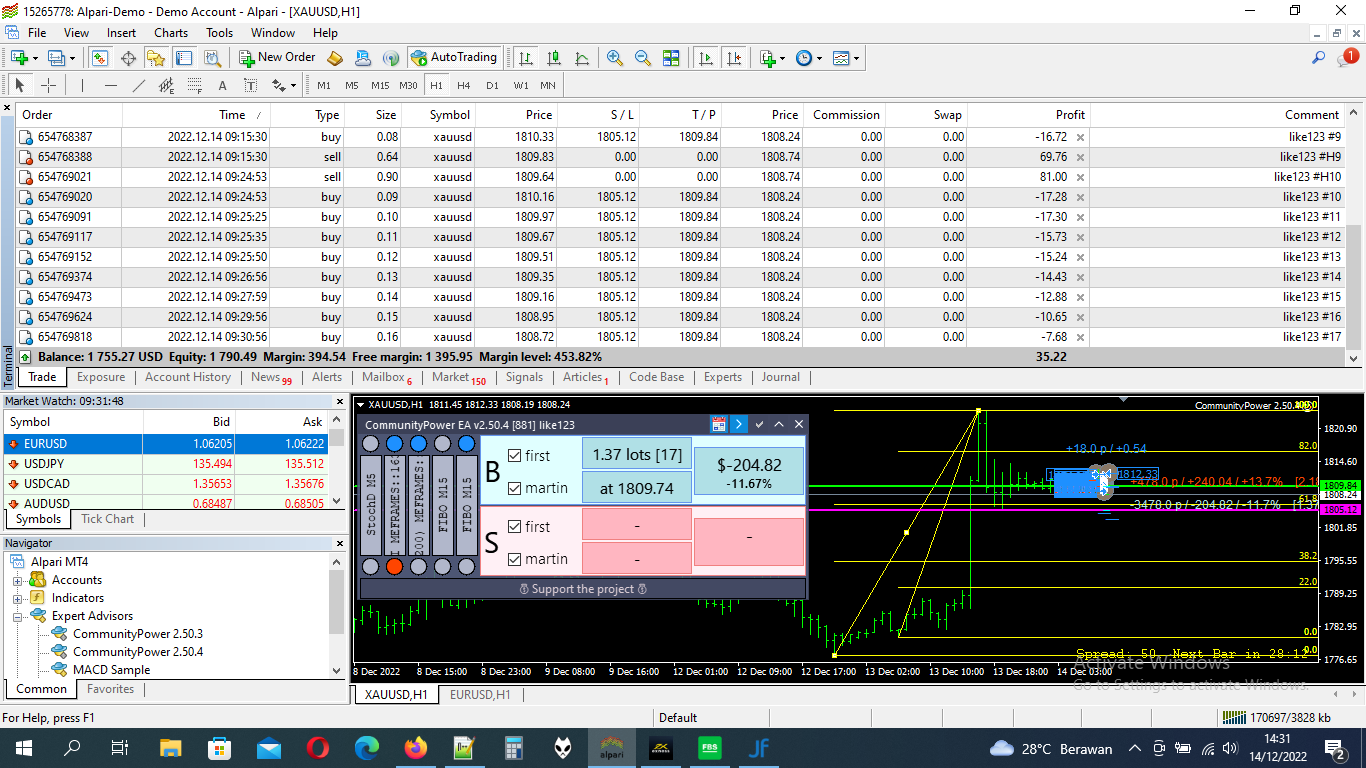The width and height of the screenshot is (1366, 768).
Task: Switch chart to bar chart icon
Action: 525,58
